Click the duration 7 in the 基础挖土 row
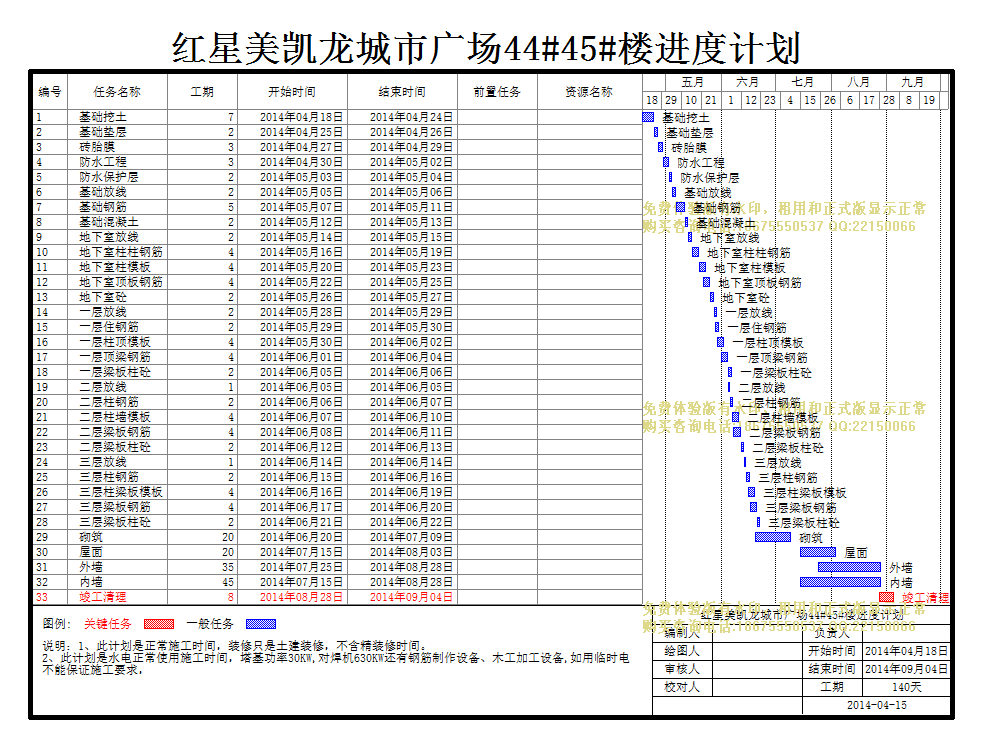 point(231,117)
